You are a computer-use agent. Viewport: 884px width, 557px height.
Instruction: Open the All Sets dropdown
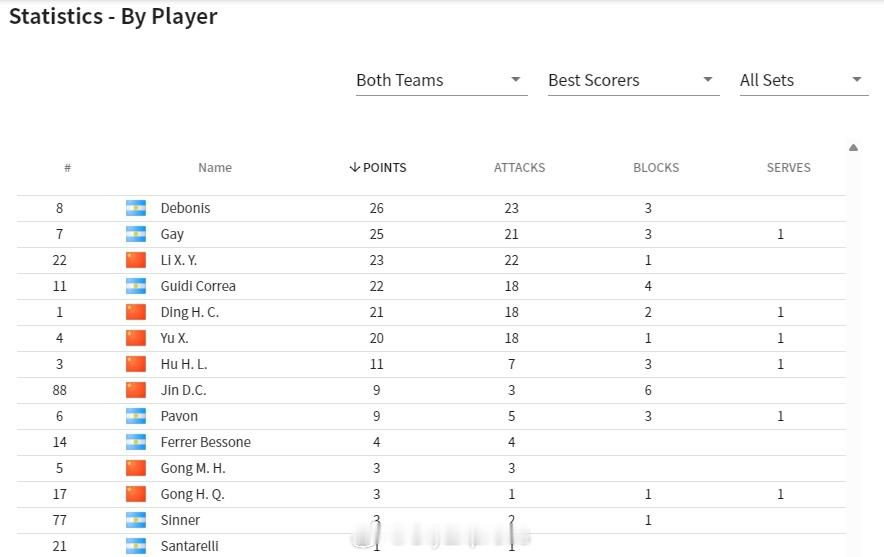(804, 81)
